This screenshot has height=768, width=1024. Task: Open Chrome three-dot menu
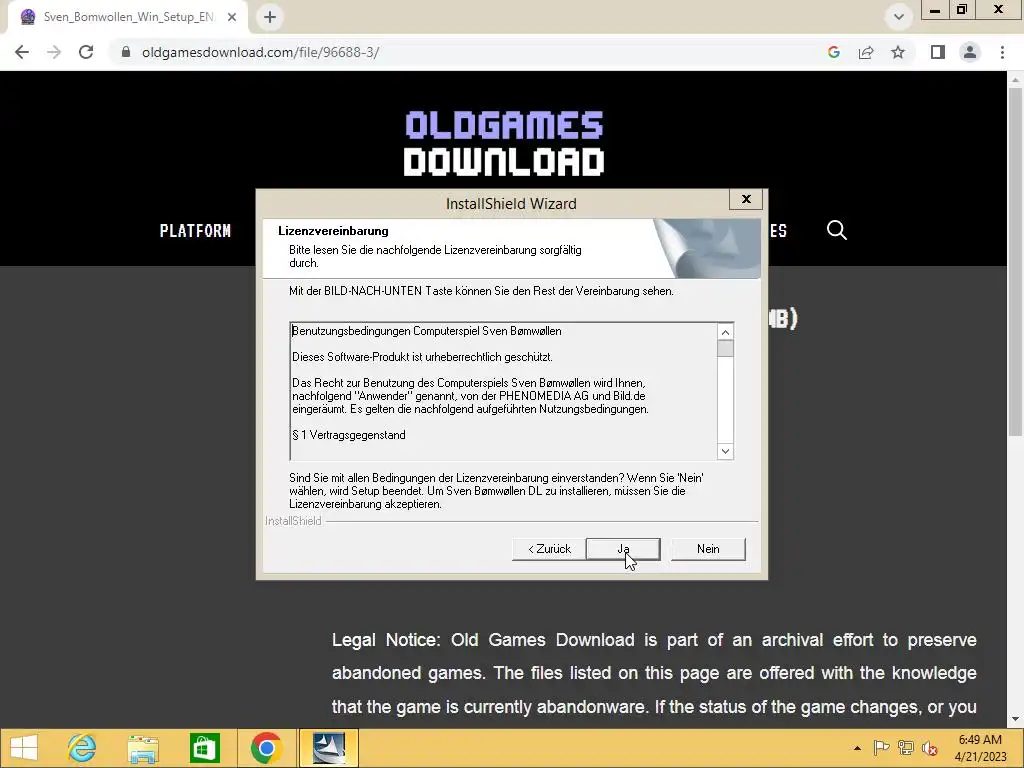1002,52
